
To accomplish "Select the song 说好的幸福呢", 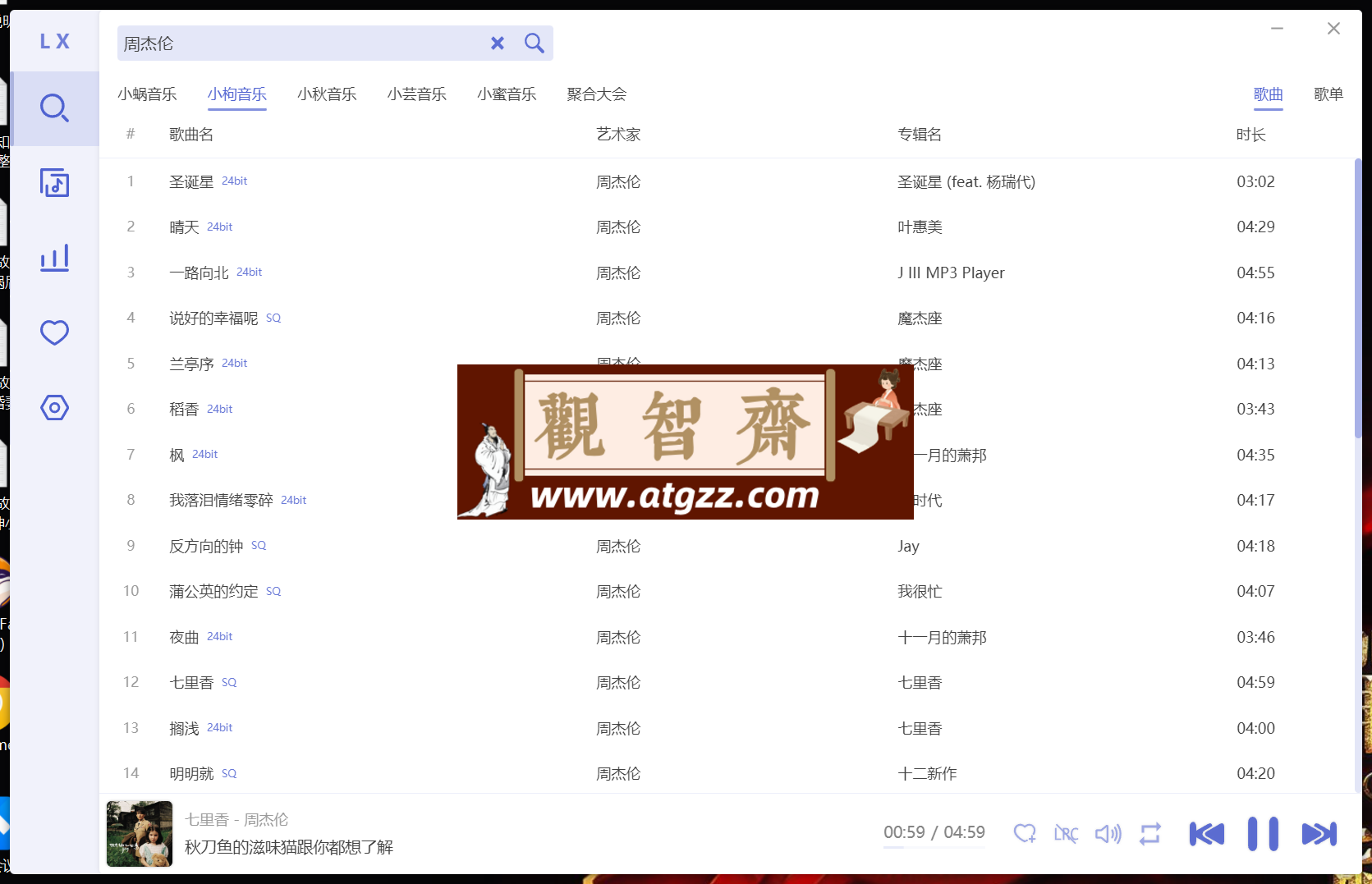I will tap(213, 318).
